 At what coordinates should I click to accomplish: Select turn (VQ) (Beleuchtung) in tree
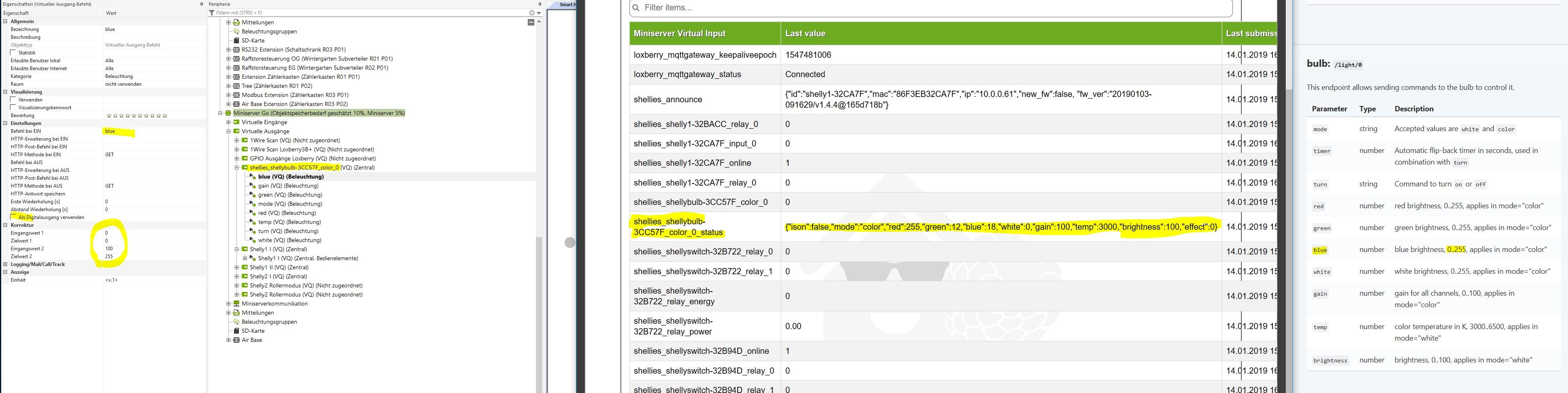288,231
